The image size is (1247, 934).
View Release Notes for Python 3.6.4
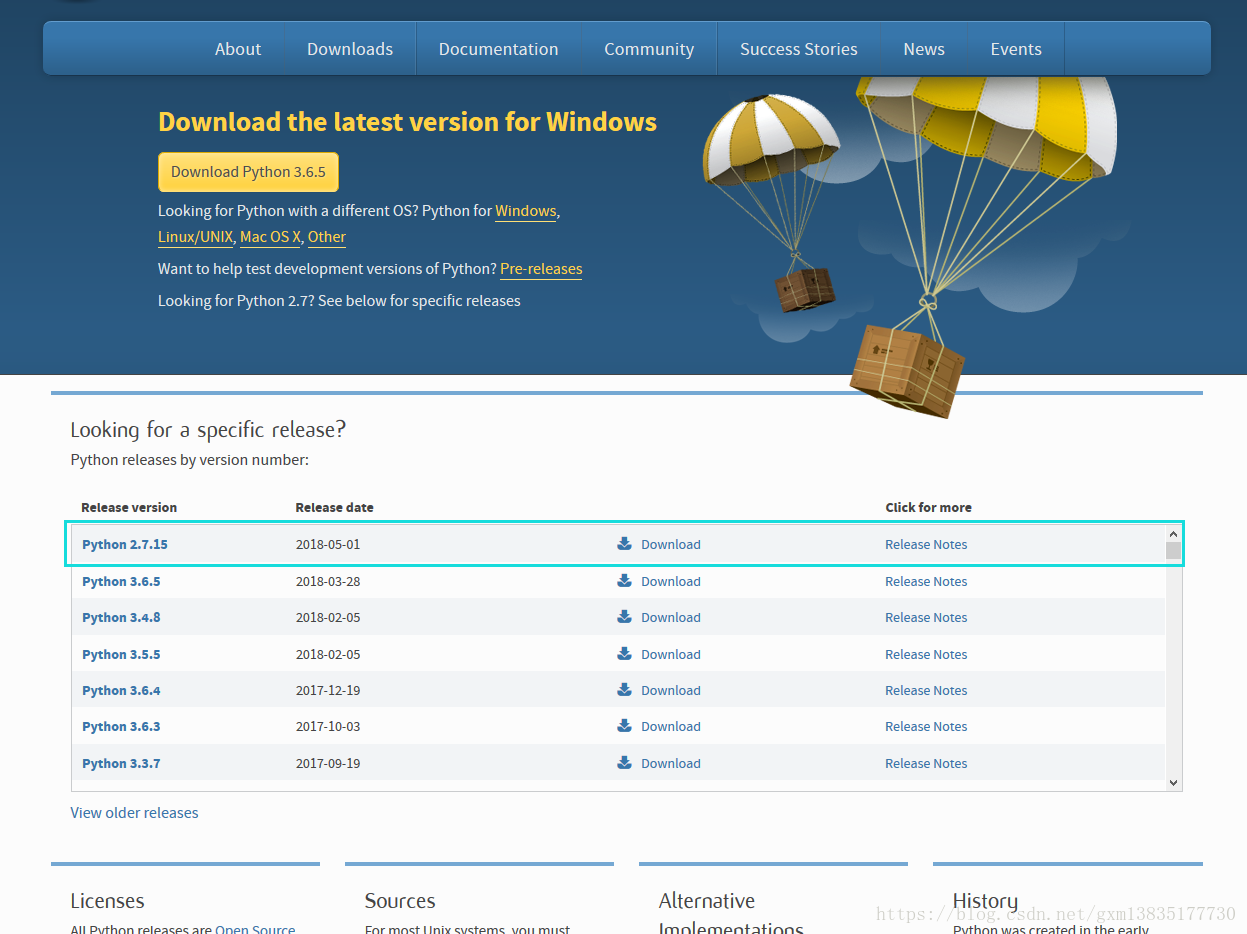926,690
